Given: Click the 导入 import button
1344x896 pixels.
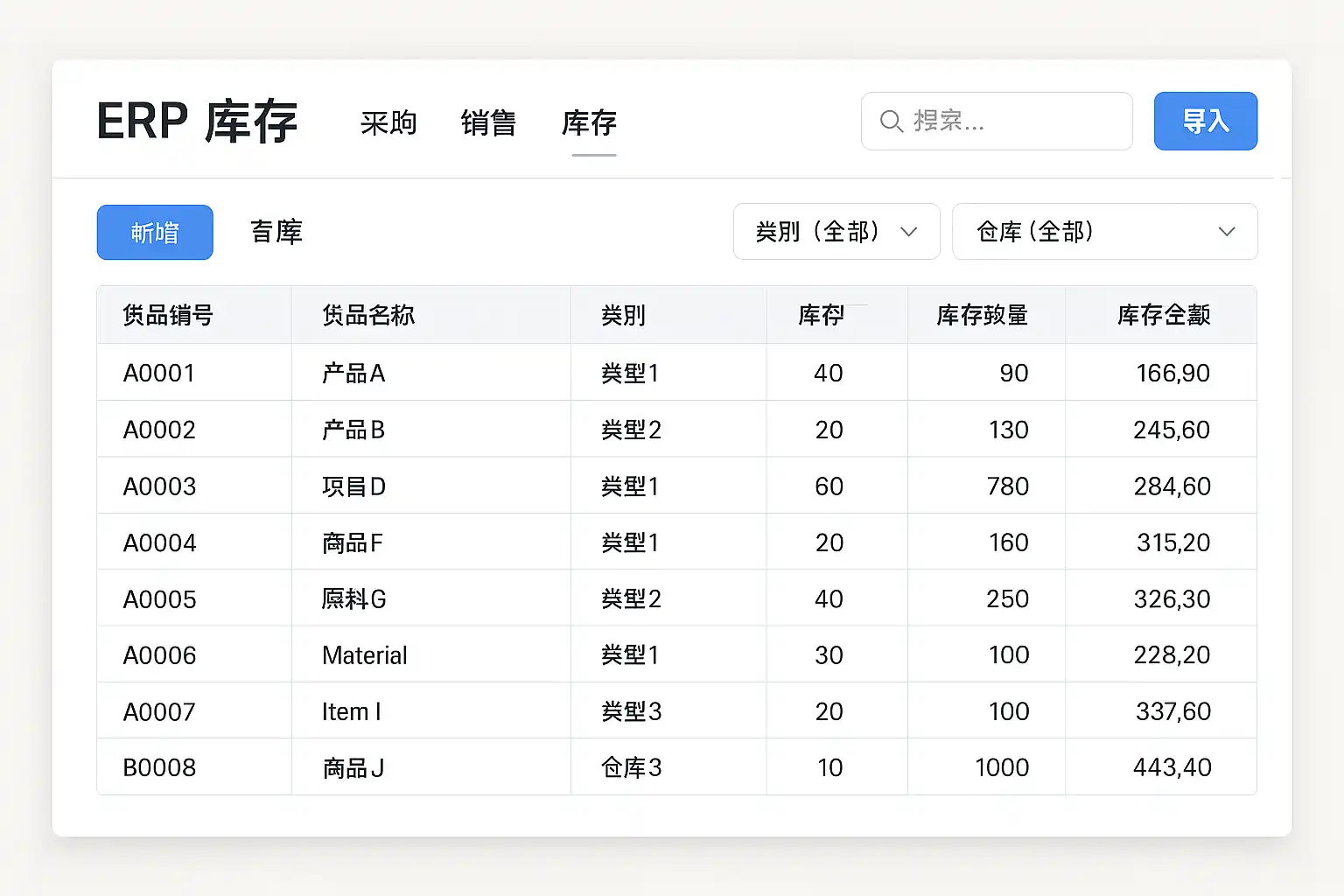Looking at the screenshot, I should tap(1205, 121).
